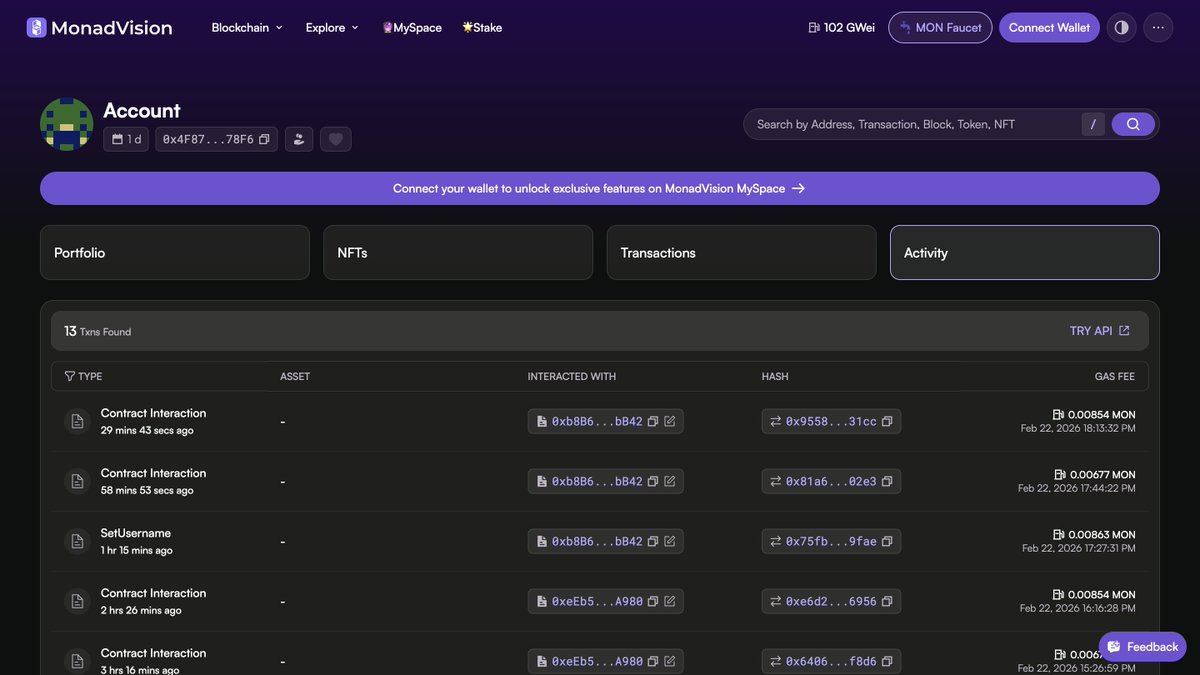Image resolution: width=1200 pixels, height=675 pixels.
Task: Click the GAS FEE column header
Action: click(x=1115, y=376)
